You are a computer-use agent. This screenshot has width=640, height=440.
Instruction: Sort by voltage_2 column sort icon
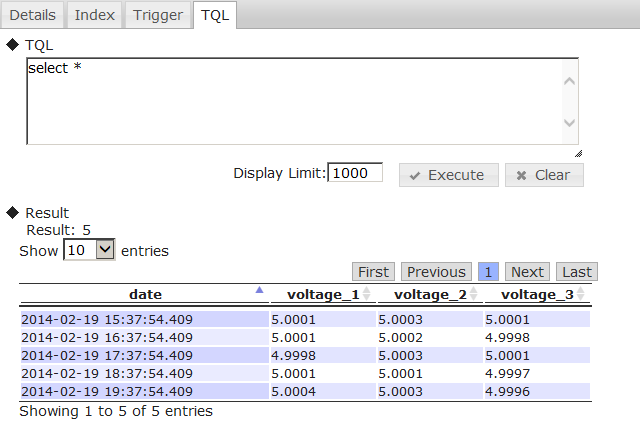tap(474, 294)
